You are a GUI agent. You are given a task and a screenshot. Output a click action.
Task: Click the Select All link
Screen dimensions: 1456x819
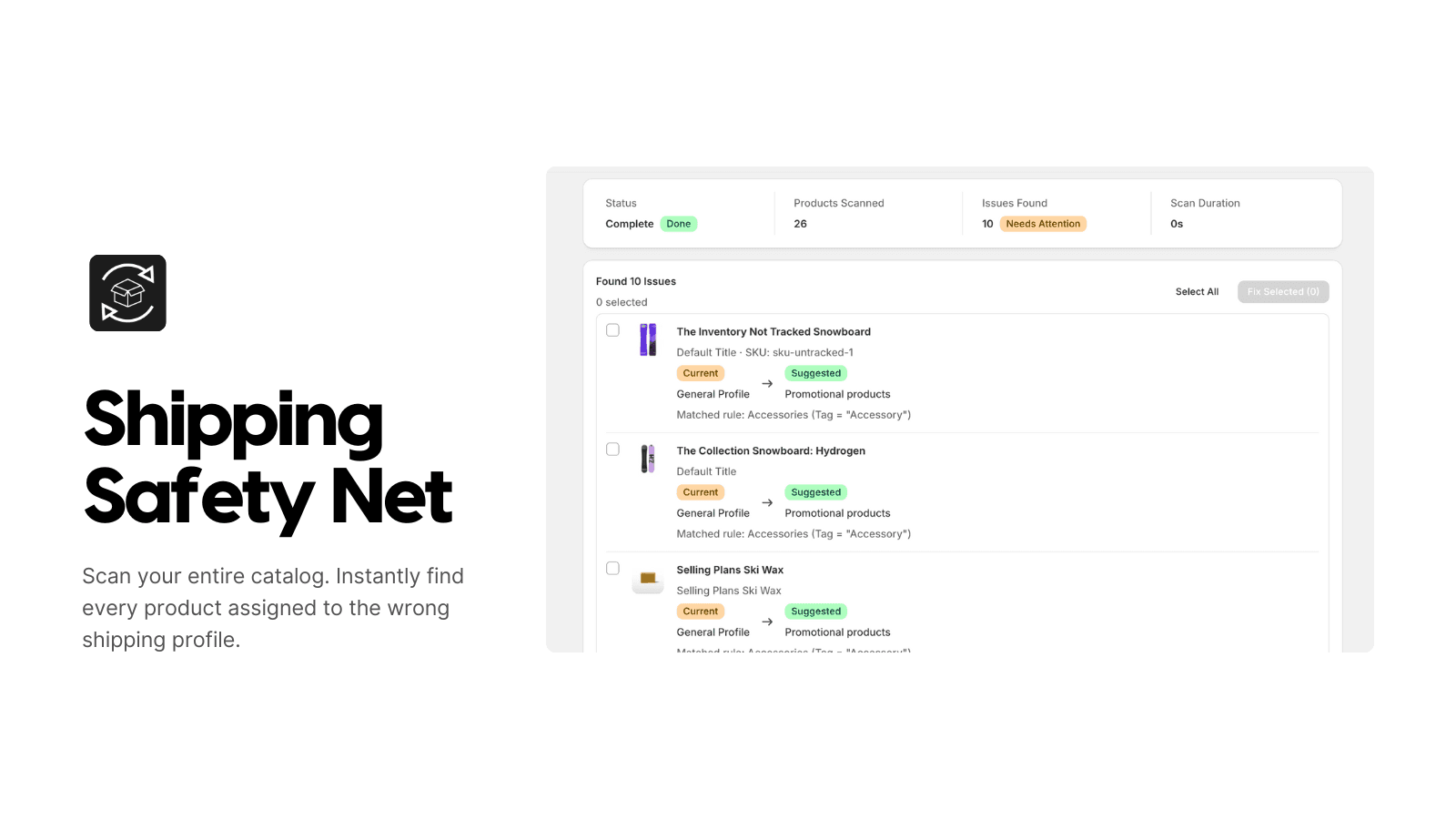coord(1197,291)
